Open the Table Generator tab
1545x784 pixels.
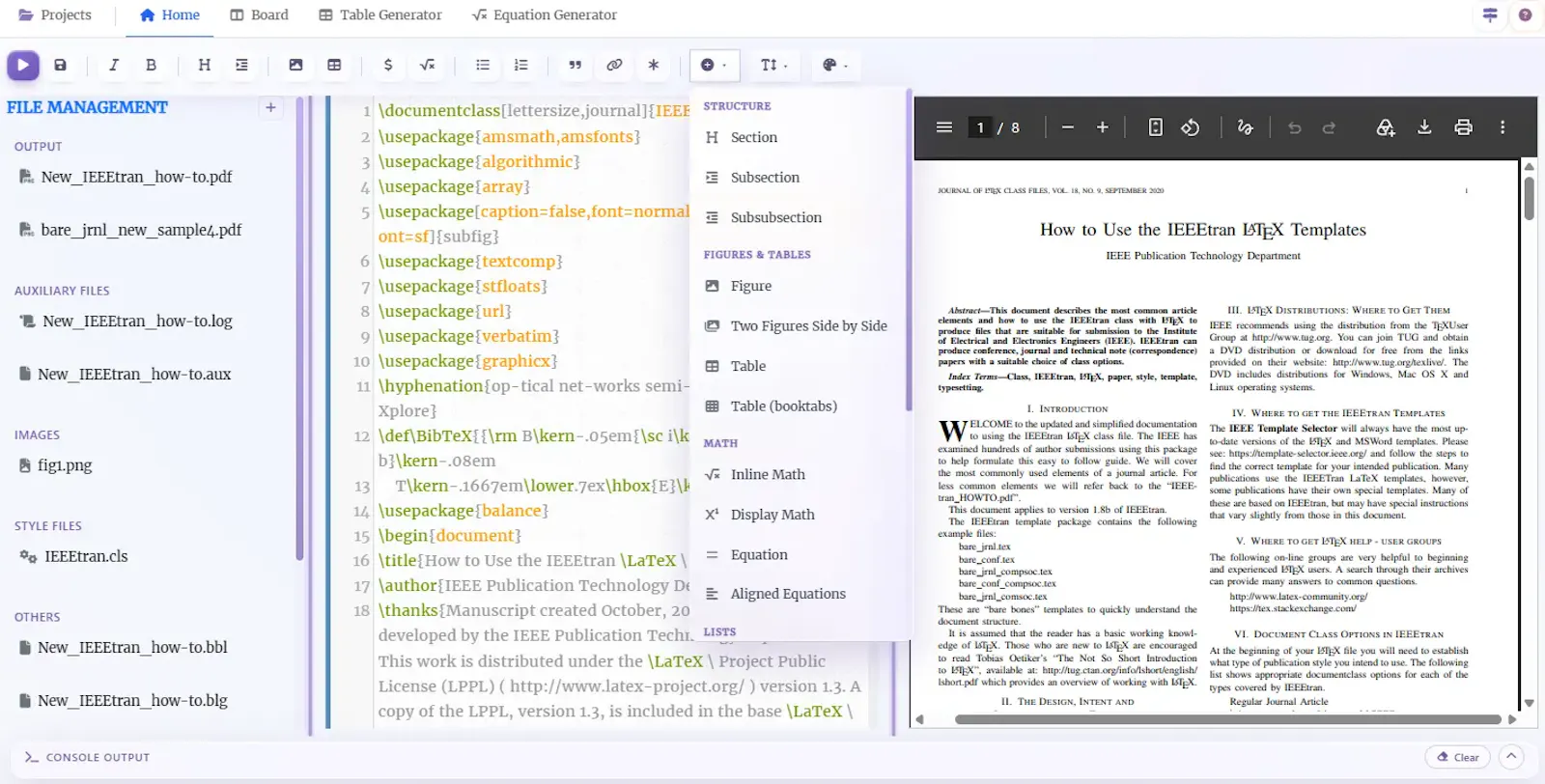(380, 15)
